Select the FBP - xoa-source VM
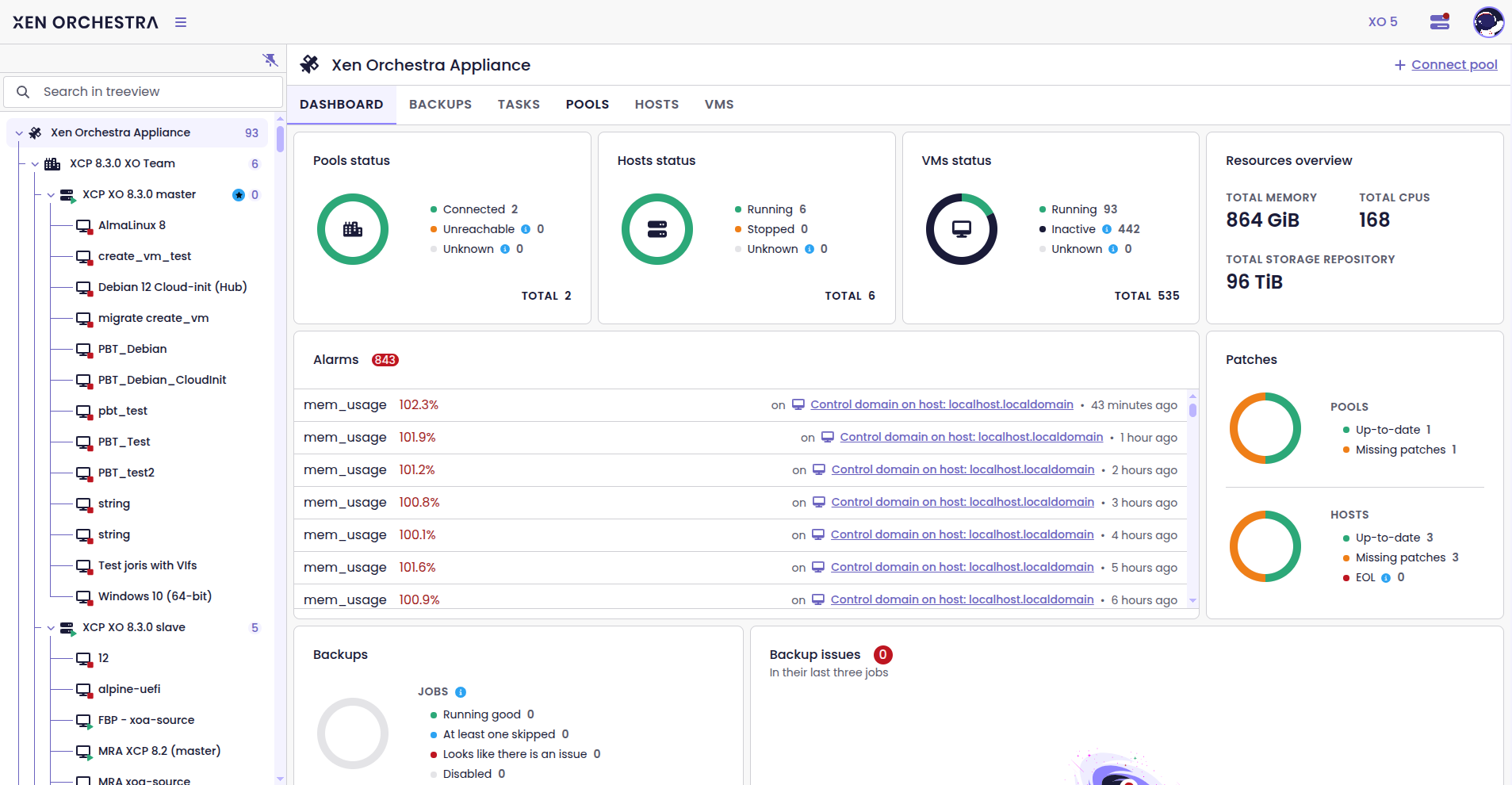The image size is (1512, 785). tap(146, 720)
